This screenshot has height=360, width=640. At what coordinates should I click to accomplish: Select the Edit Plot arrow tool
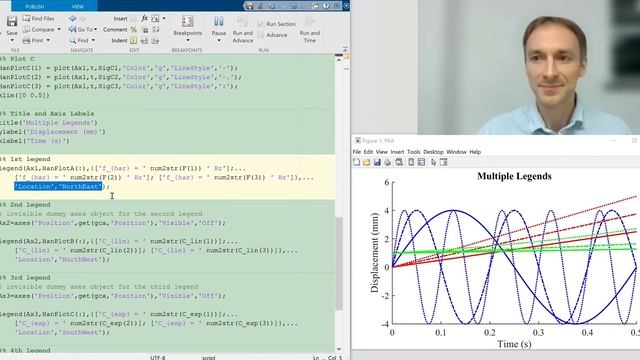(433, 162)
